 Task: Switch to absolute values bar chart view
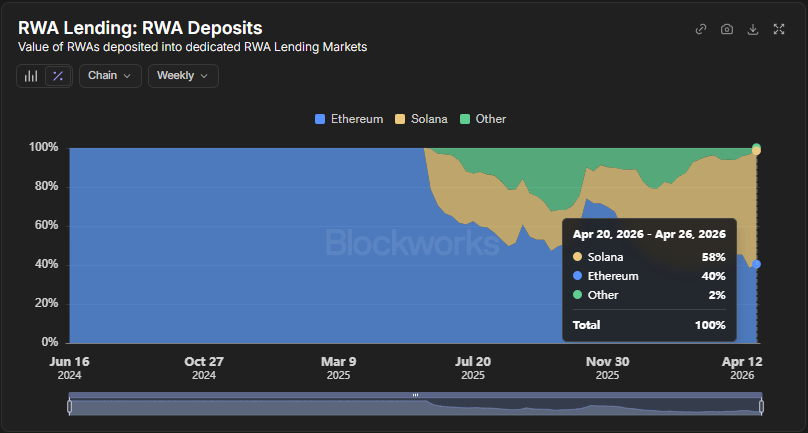tap(31, 76)
